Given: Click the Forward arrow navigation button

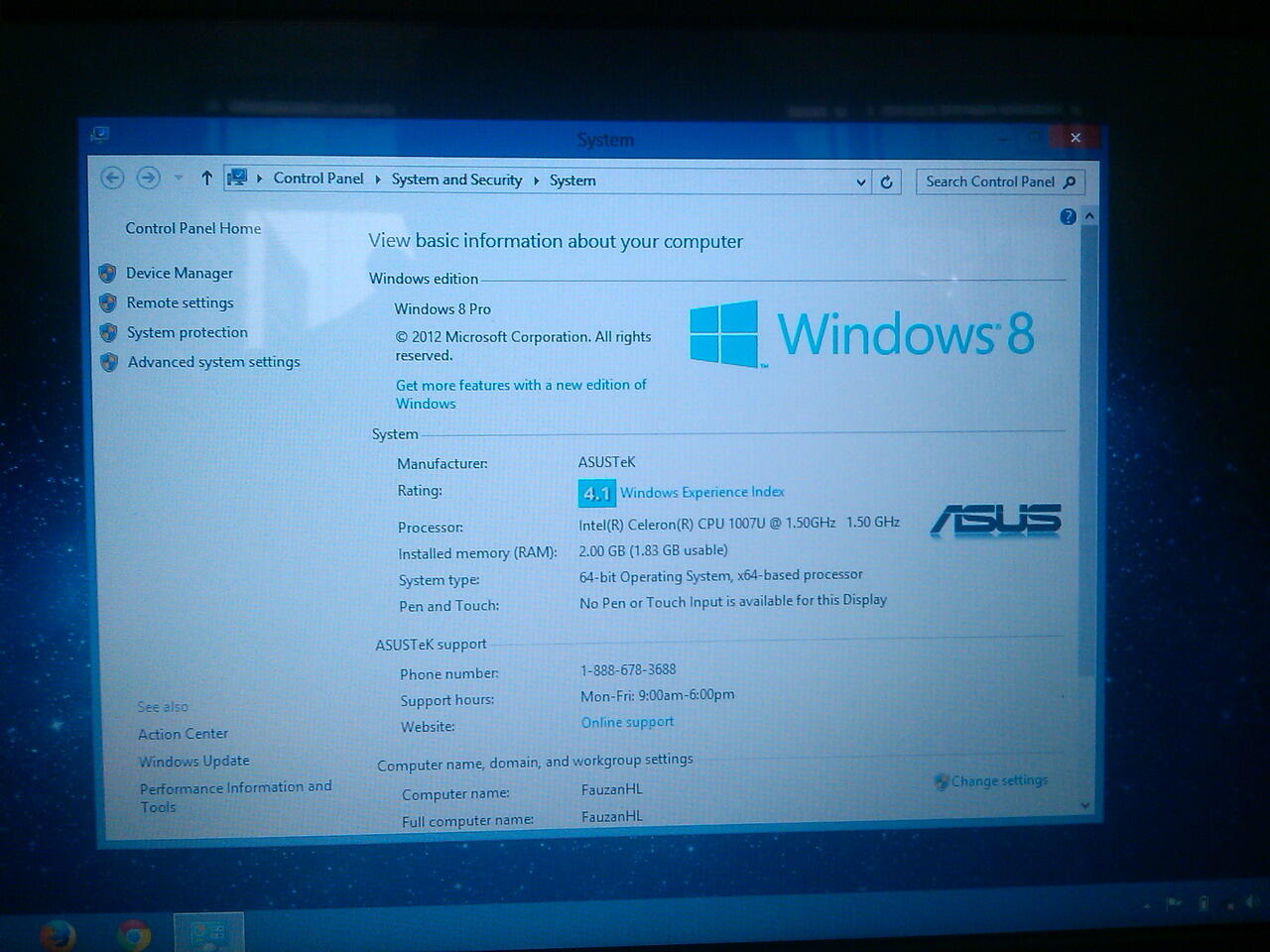Looking at the screenshot, I should tap(148, 178).
